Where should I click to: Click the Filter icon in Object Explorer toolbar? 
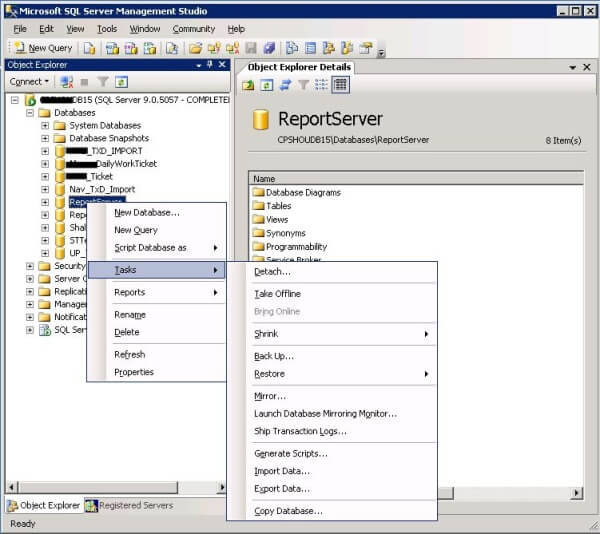click(x=103, y=82)
